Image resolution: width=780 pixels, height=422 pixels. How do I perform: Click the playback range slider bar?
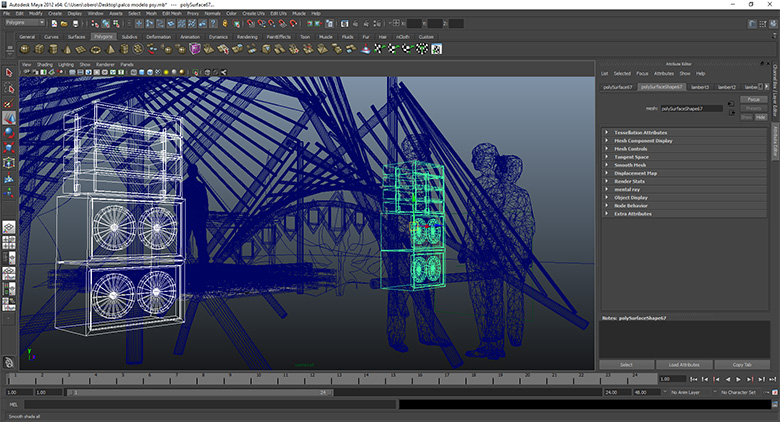pos(200,392)
